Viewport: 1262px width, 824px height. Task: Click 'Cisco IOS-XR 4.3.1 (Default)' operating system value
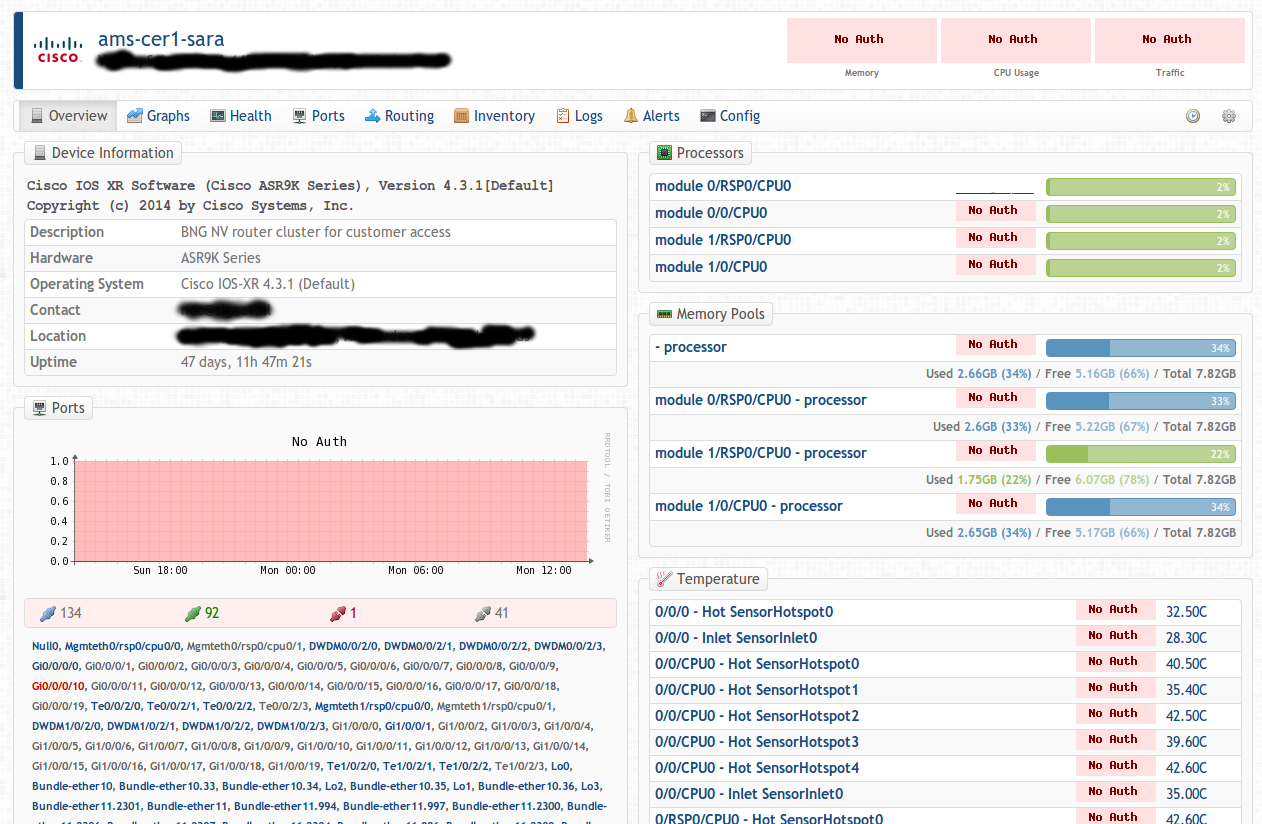[x=268, y=284]
